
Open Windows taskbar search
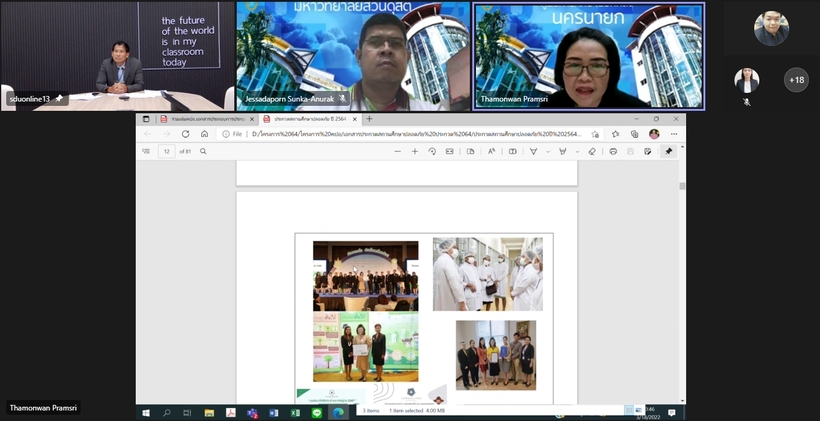(x=166, y=413)
